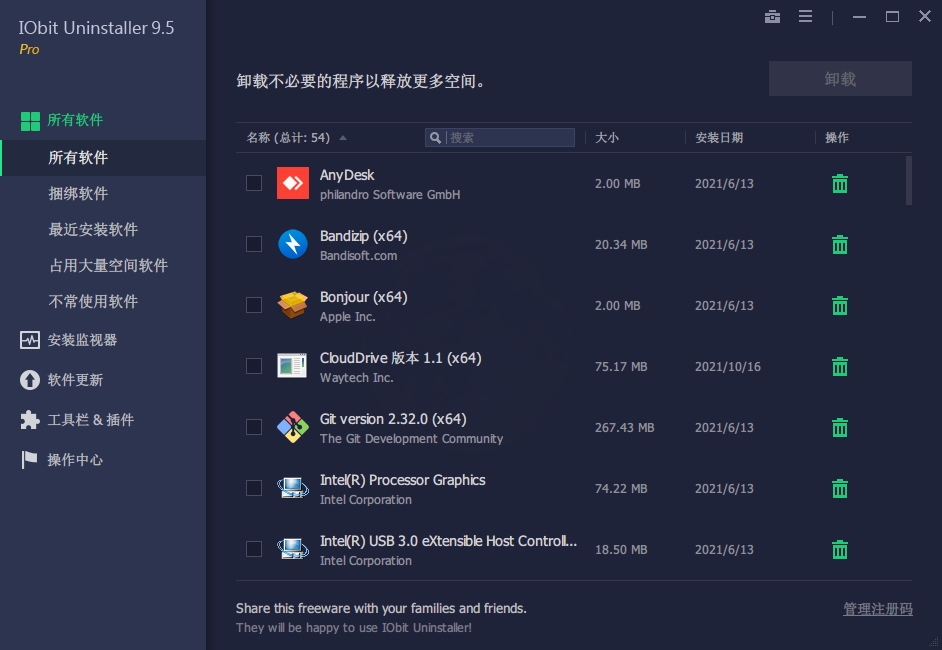Select Intel(R) Processor Graphics name
This screenshot has height=650, width=942.
pos(403,480)
